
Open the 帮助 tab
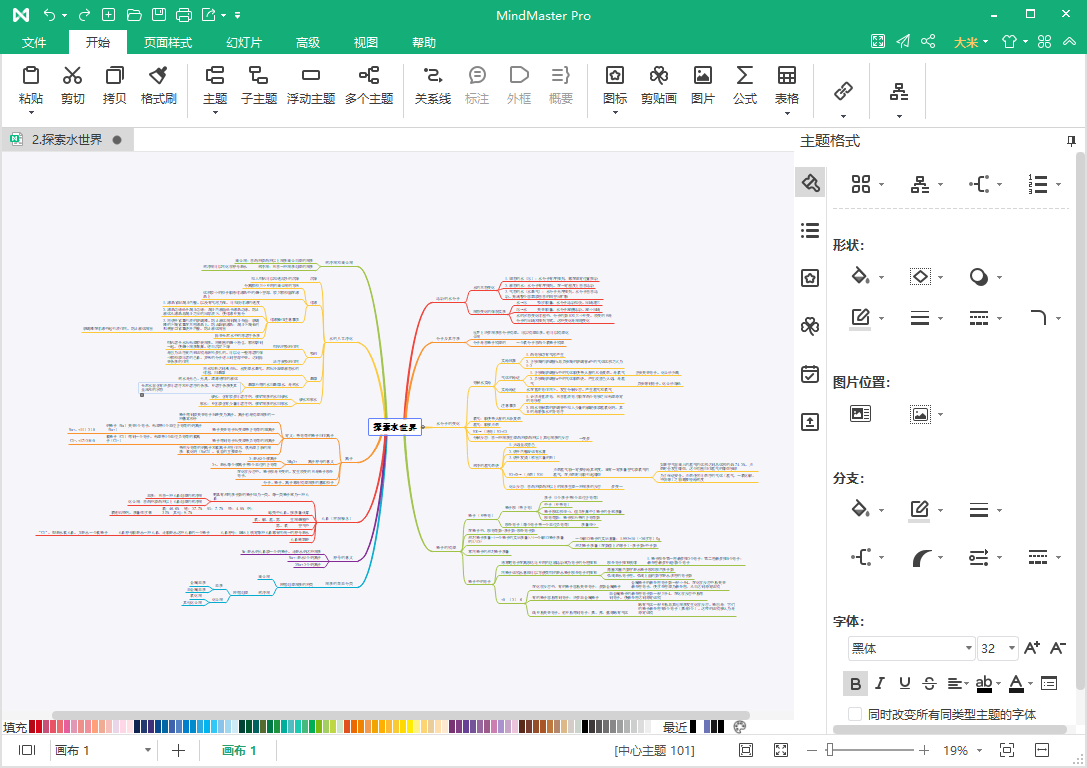coord(424,42)
